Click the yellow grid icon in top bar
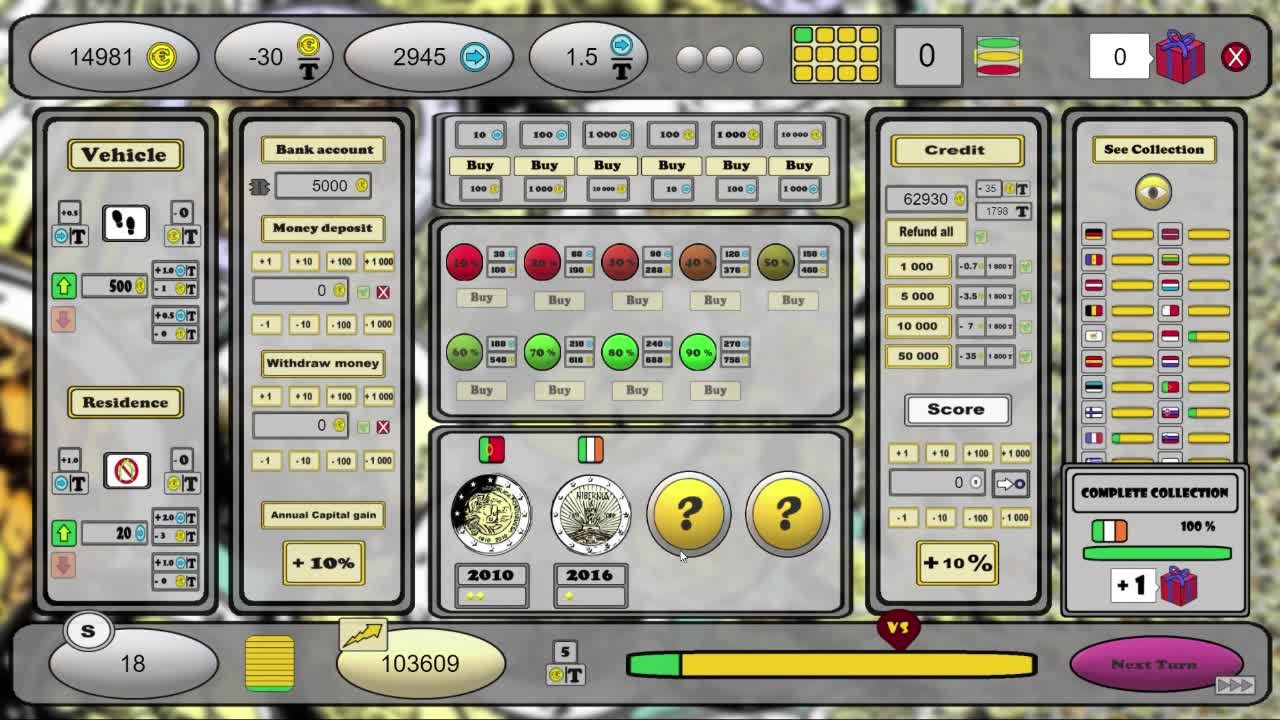1280x720 pixels. pyautogui.click(x=835, y=55)
